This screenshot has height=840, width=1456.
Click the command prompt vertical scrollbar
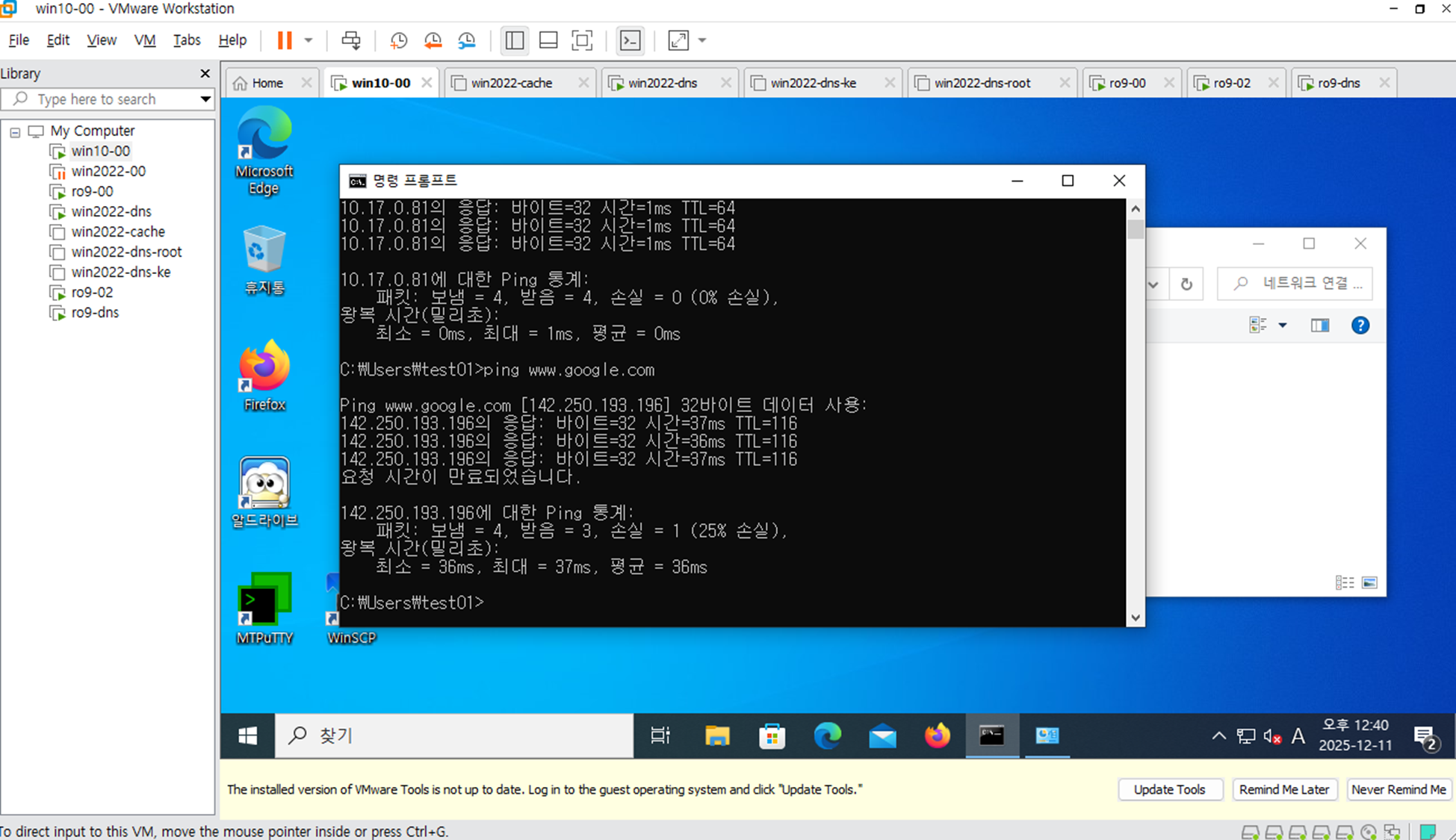point(1135,411)
